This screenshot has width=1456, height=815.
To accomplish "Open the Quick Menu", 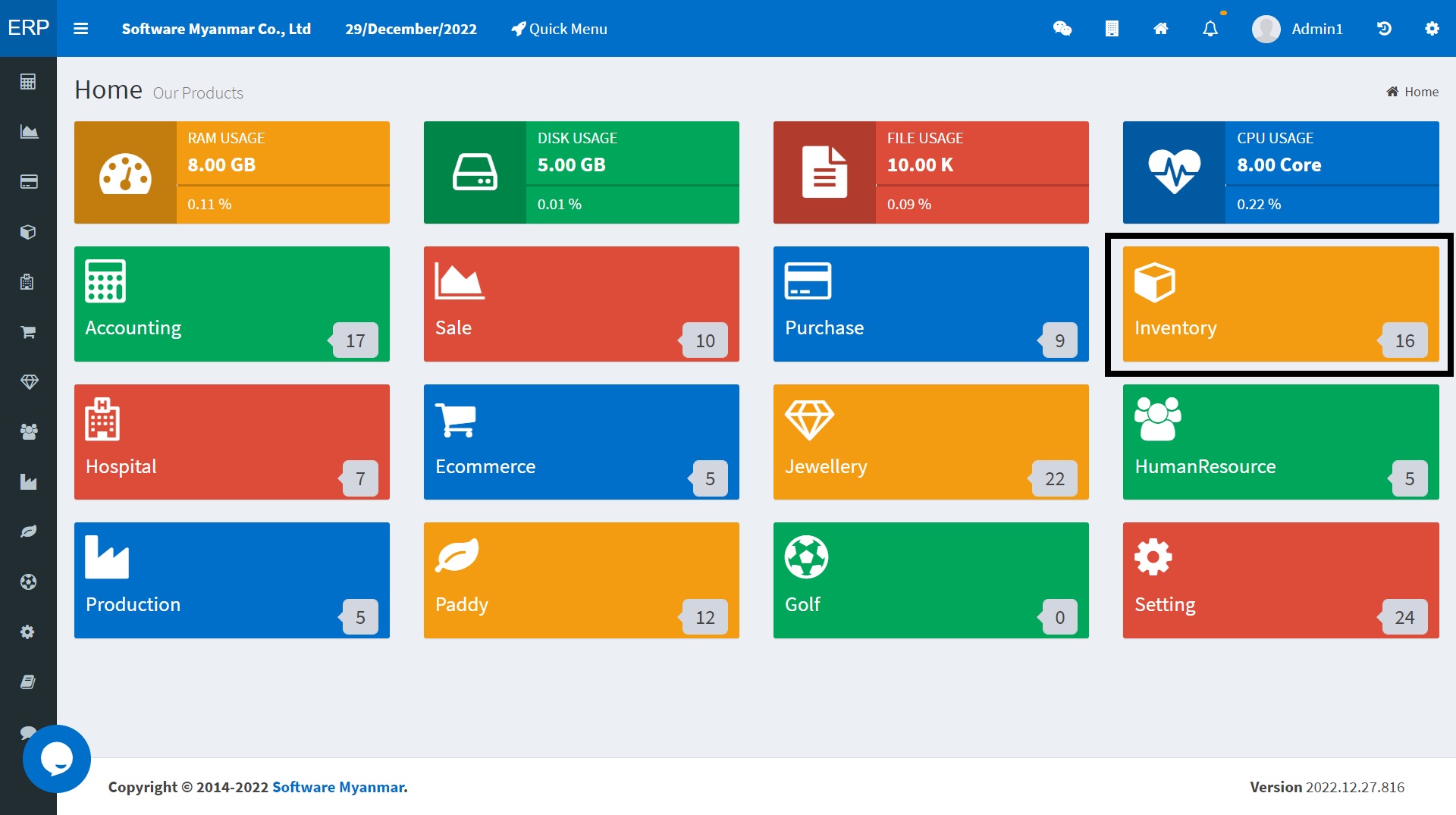I will (x=559, y=29).
